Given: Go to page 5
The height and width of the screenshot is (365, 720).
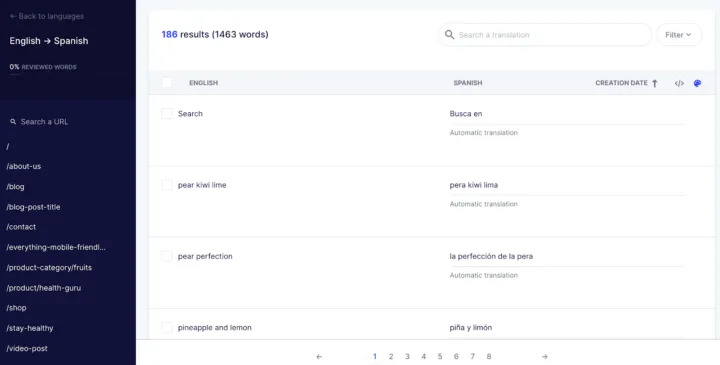Looking at the screenshot, I should 440,356.
